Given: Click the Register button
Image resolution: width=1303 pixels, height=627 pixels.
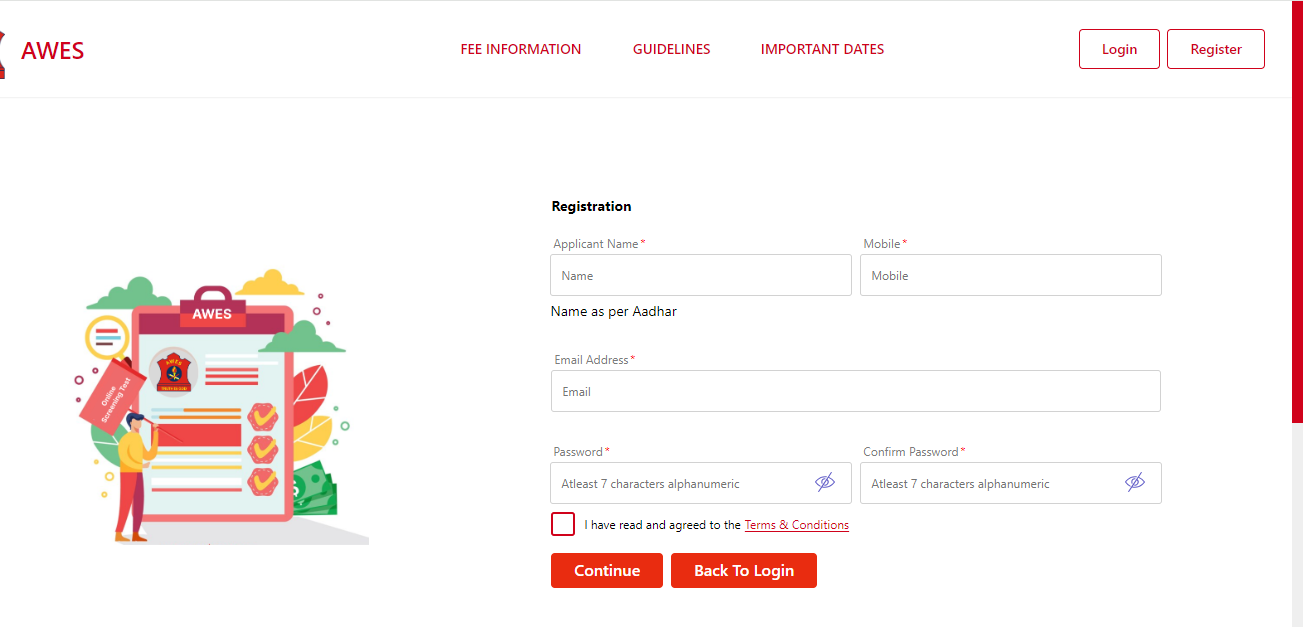Looking at the screenshot, I should (1215, 48).
